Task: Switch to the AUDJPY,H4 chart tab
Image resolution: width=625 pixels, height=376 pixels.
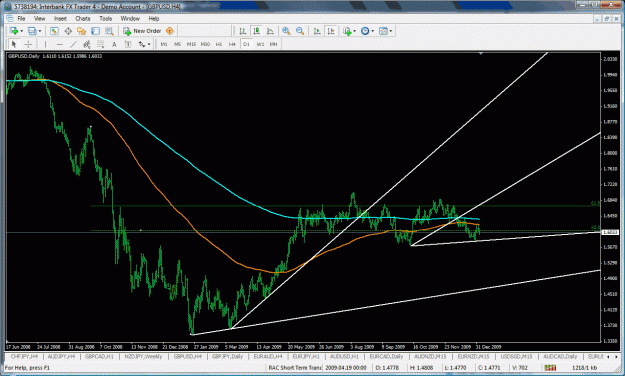Action: (61, 356)
